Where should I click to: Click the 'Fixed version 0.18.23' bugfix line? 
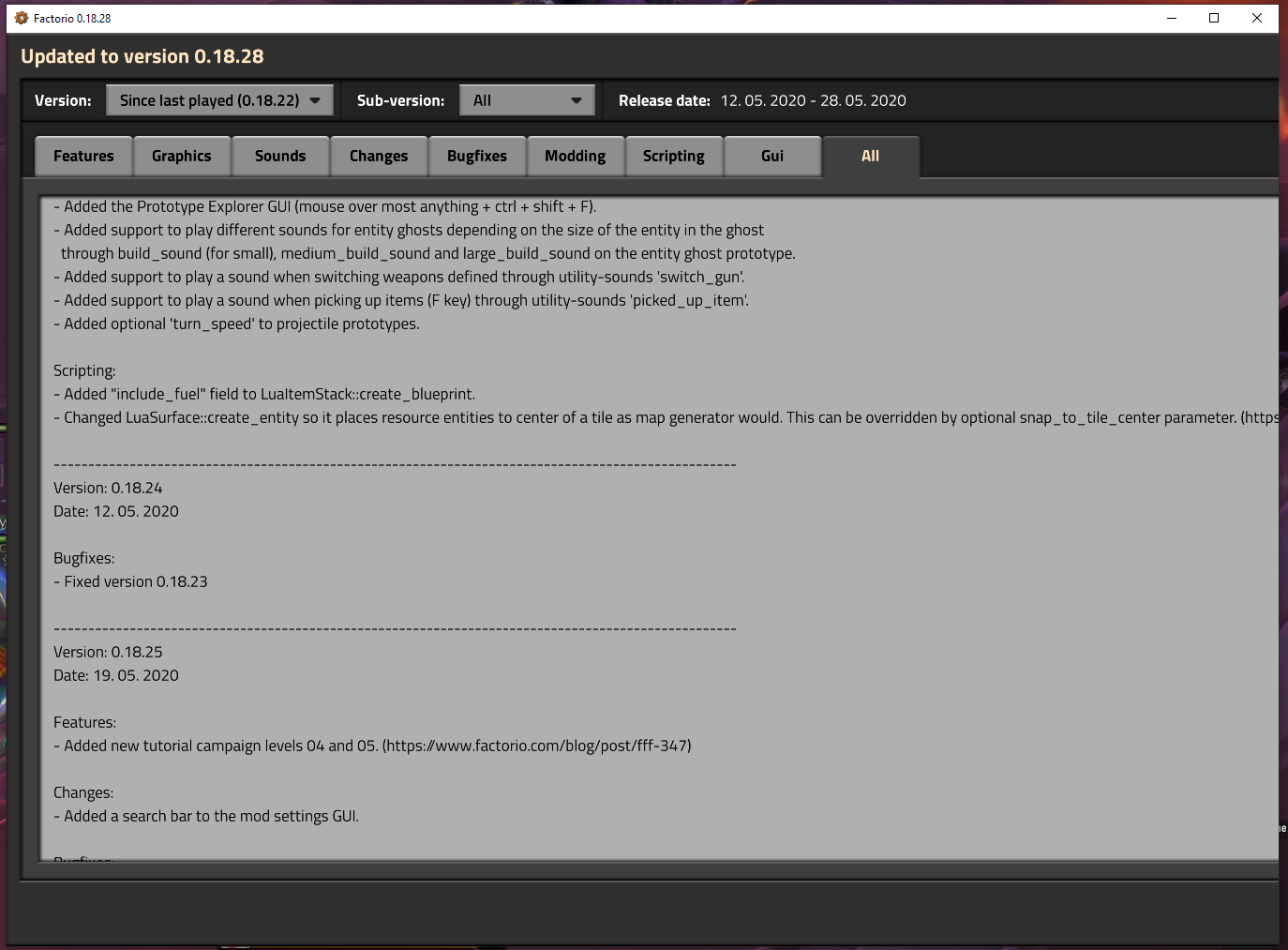[135, 581]
